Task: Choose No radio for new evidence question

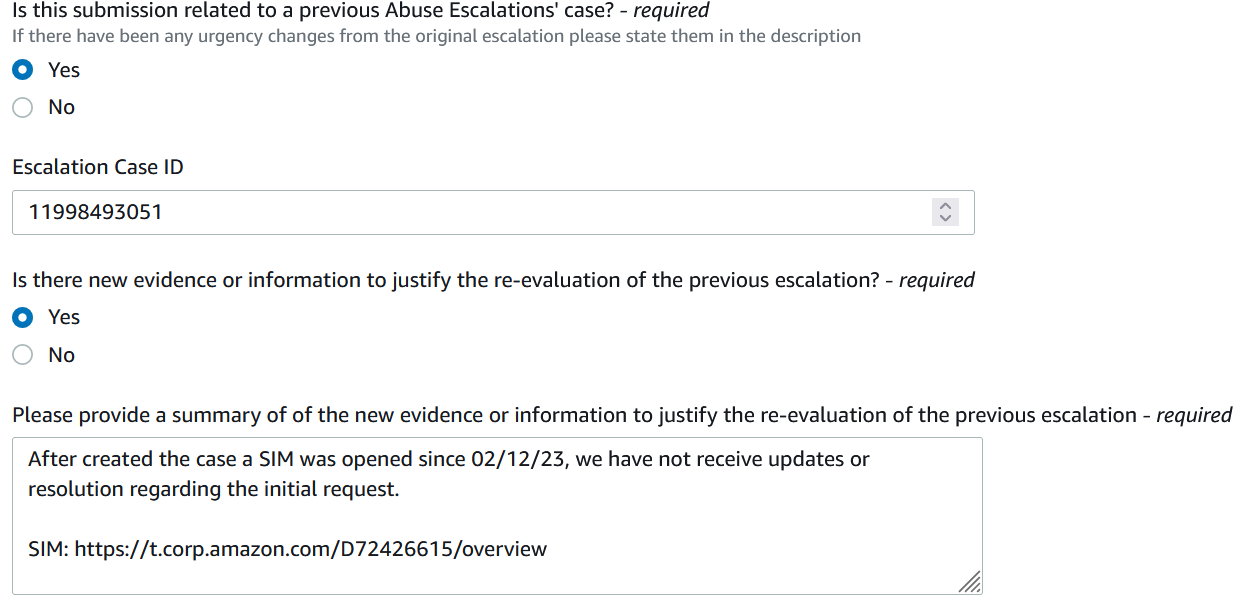Action: (x=23, y=355)
